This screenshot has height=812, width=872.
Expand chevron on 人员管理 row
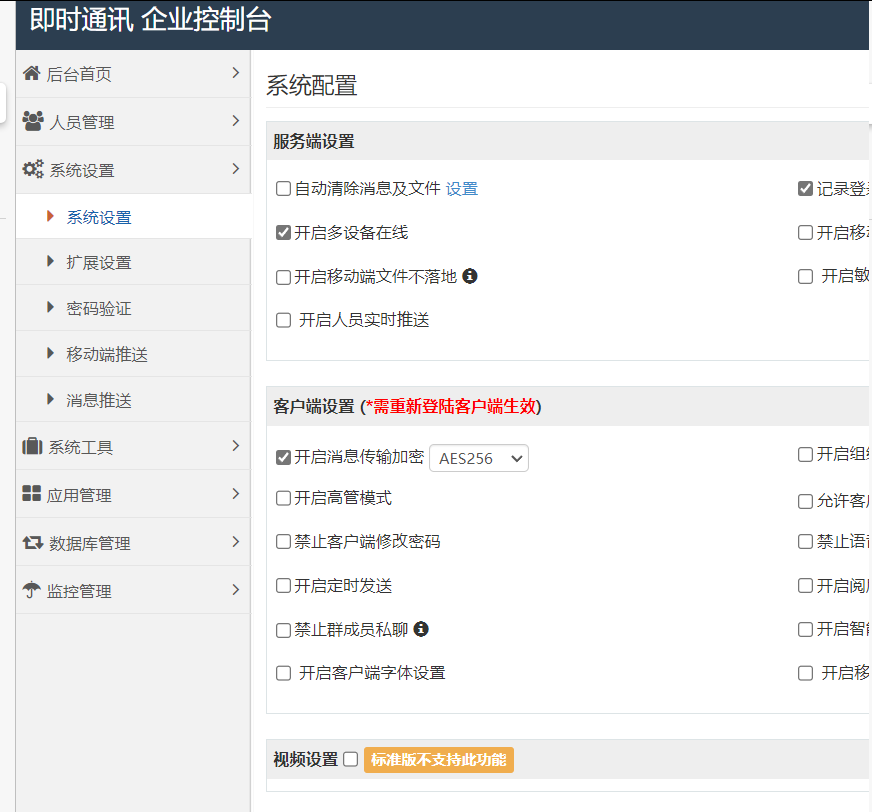point(236,121)
